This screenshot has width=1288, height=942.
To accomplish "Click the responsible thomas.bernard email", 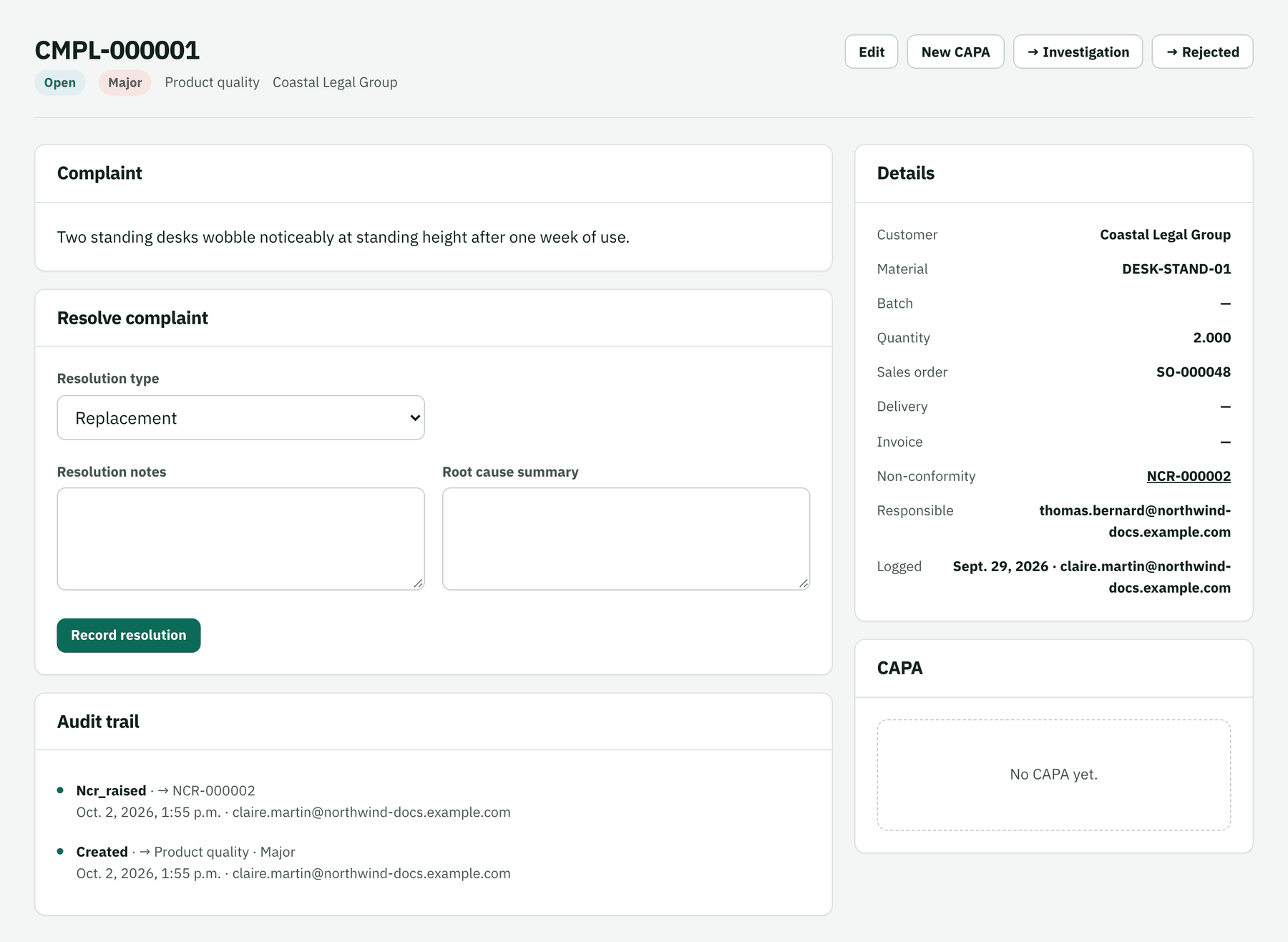I will 1135,521.
